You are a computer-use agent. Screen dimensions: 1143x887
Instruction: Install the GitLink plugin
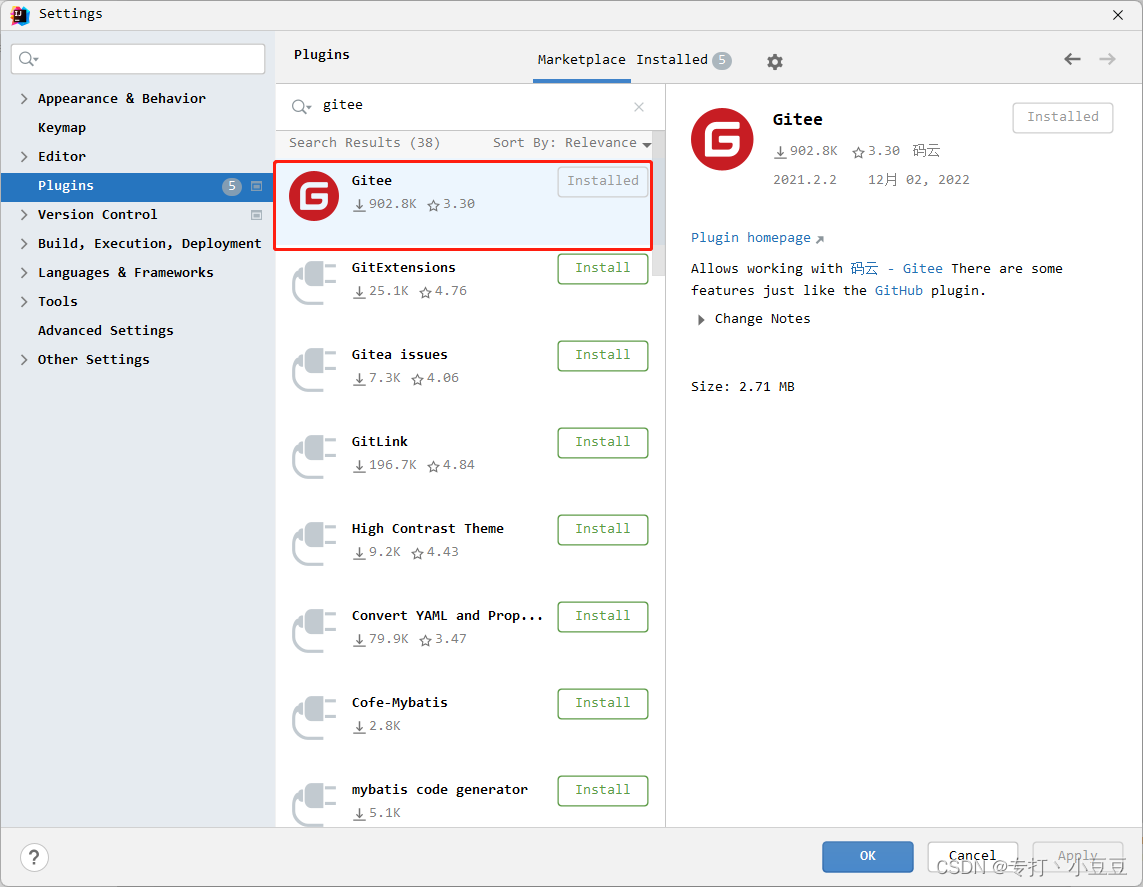coord(603,442)
